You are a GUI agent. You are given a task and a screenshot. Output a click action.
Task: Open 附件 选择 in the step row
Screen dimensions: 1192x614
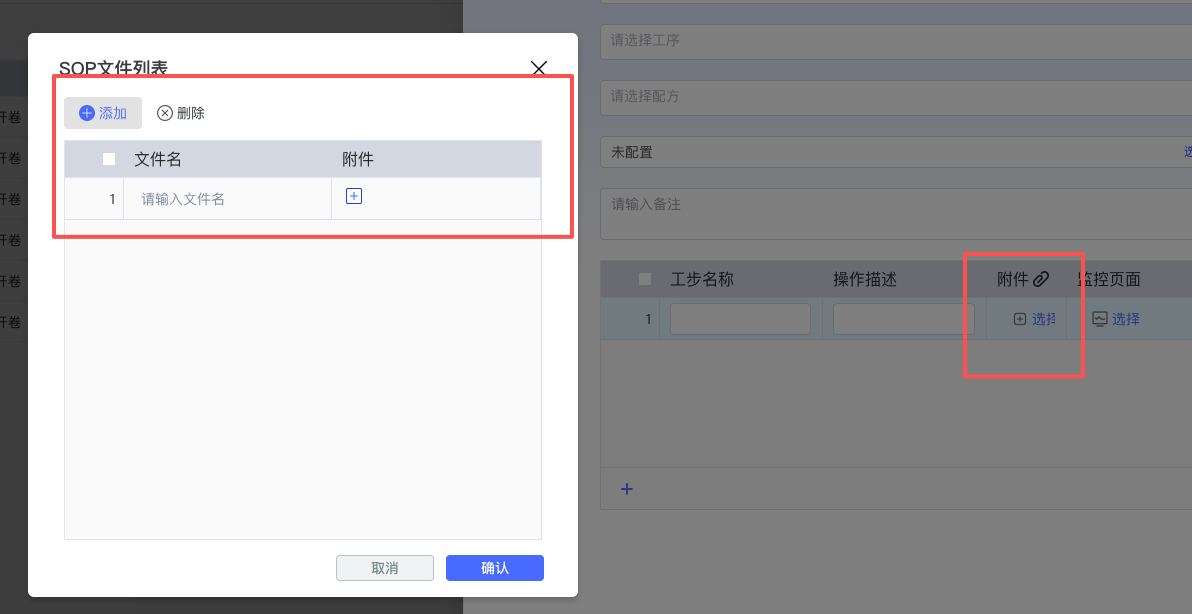(1034, 319)
